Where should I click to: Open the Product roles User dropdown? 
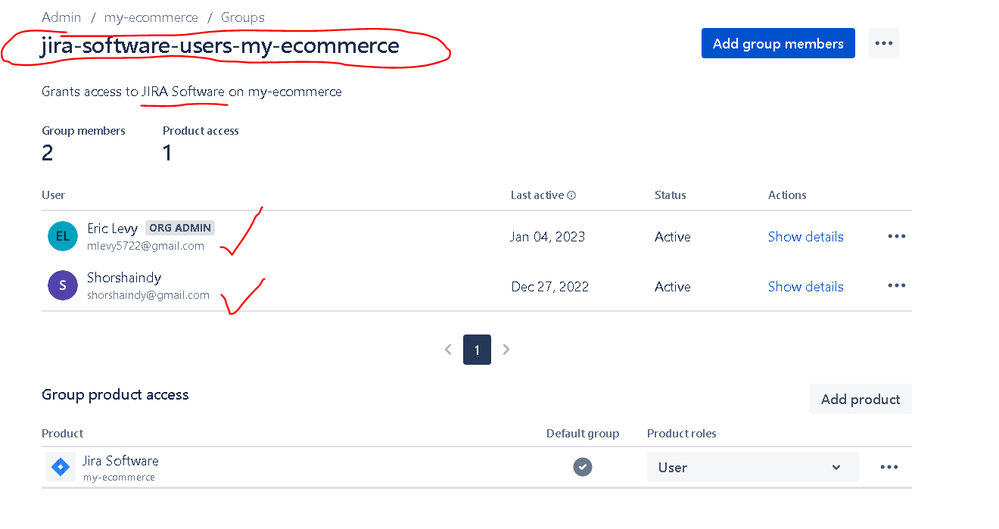click(752, 467)
